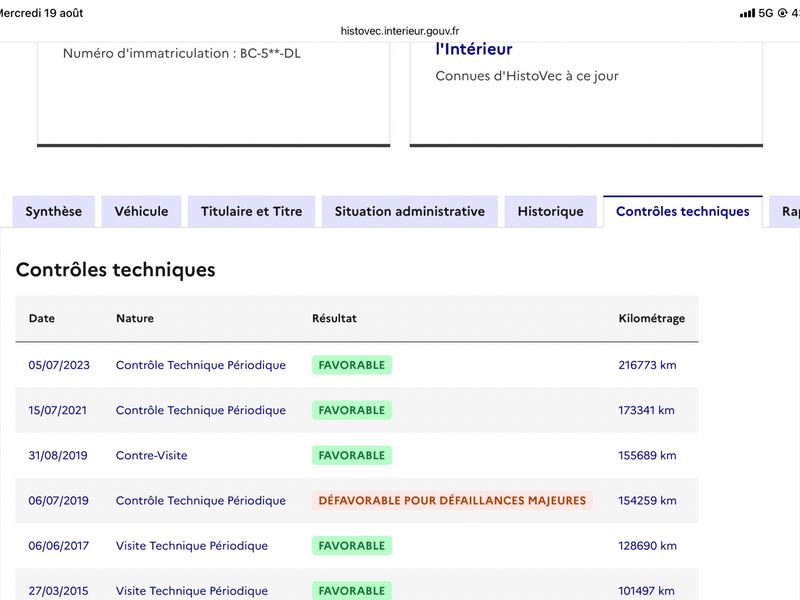Click the Kilométrage column header

(x=652, y=318)
